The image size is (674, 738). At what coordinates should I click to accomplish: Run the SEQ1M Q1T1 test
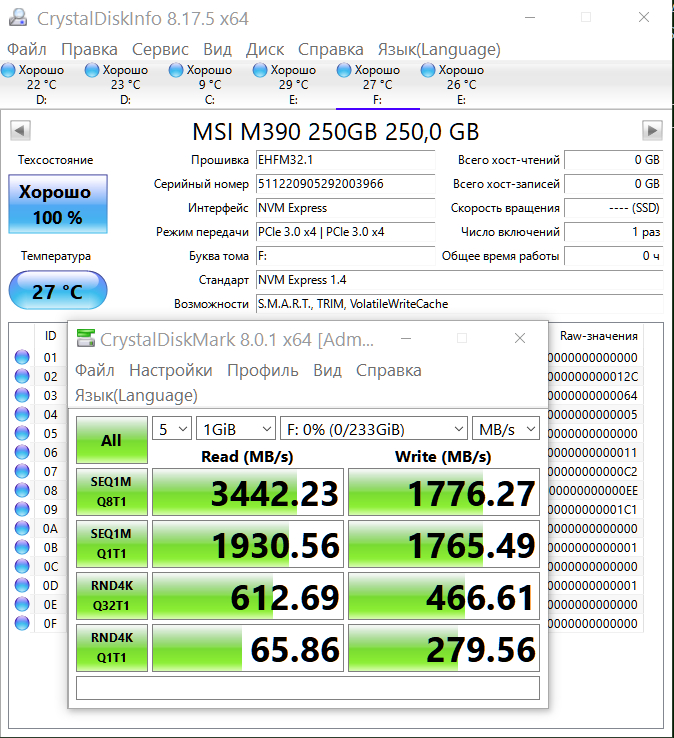pyautogui.click(x=112, y=544)
